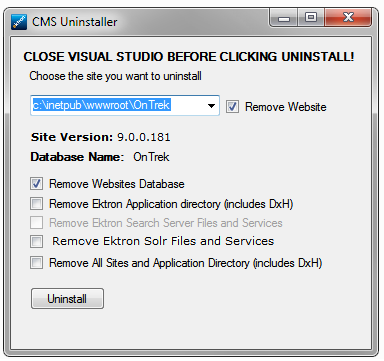The image size is (384, 361).
Task: Click the greyed-out Ektron Search Server checkbox
Action: click(x=36, y=222)
